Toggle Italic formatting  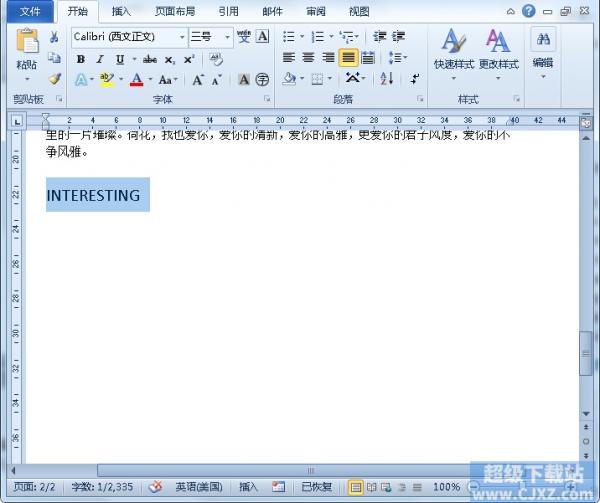[100, 59]
